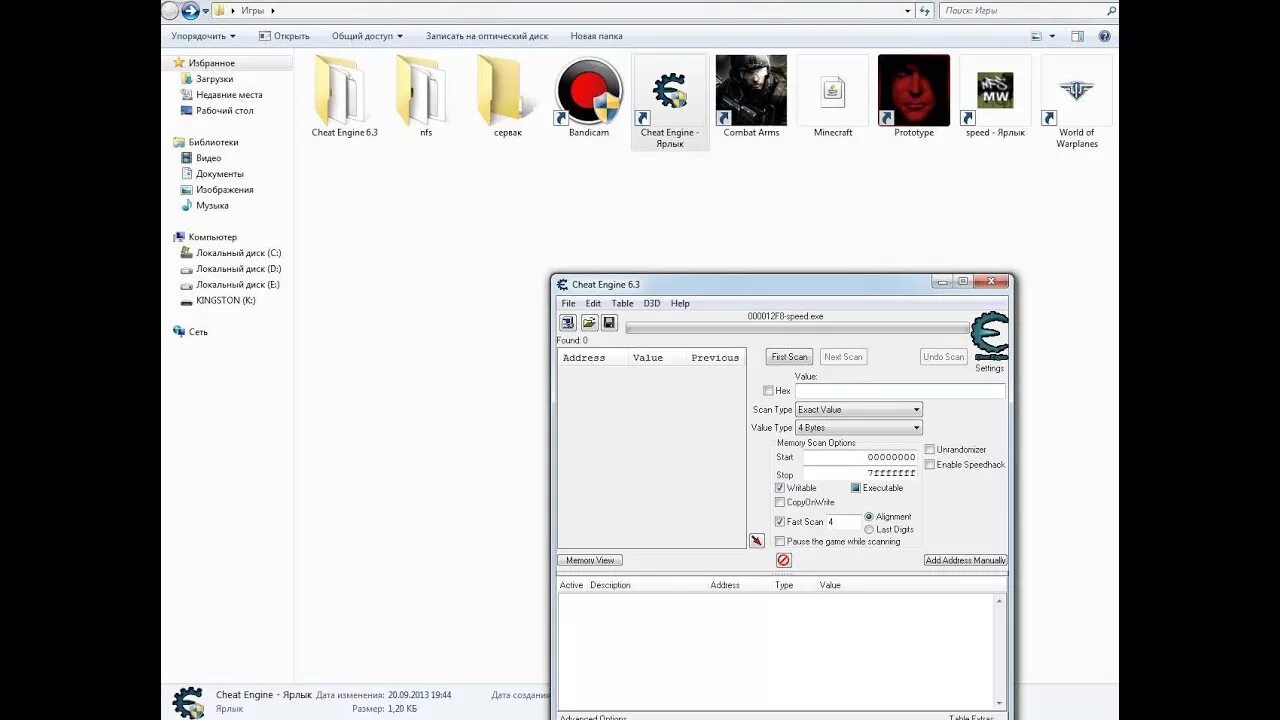Launch Cheat Engine shortcut from folder view
Viewport: 1280px width, 720px height.
pos(670,92)
